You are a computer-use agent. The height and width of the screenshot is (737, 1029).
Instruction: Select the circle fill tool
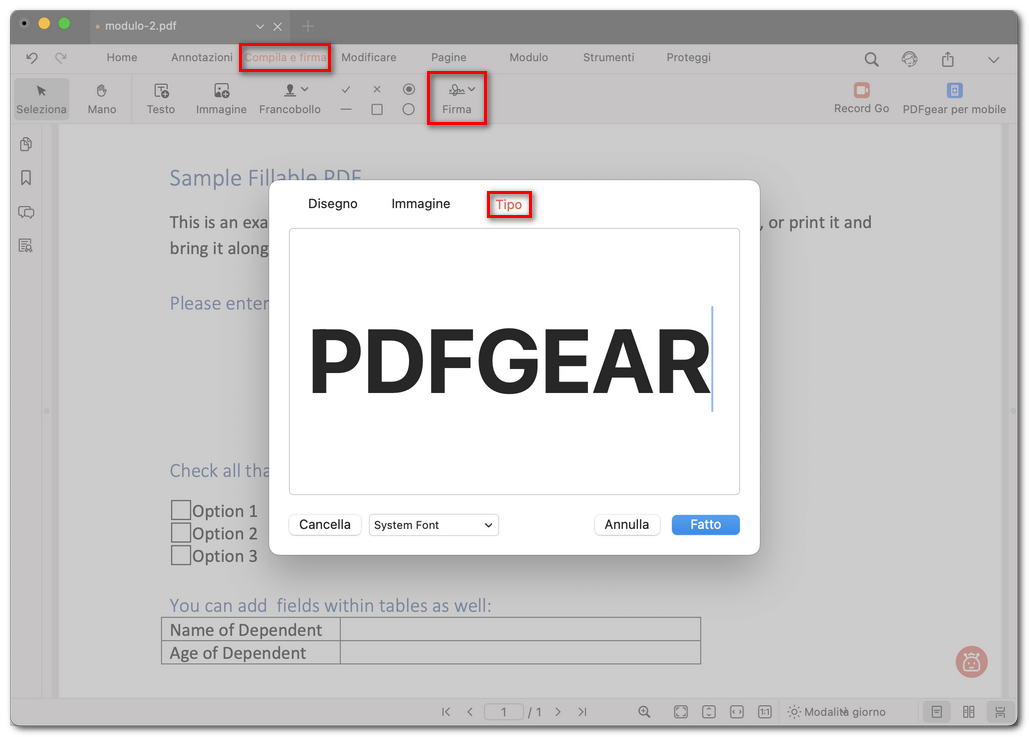point(408,109)
